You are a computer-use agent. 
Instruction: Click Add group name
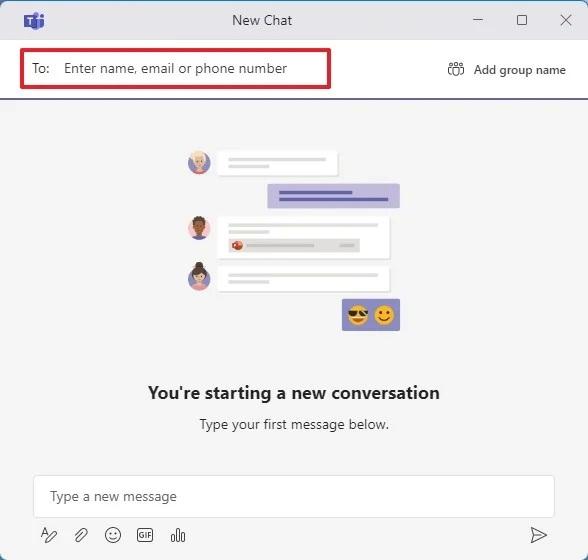point(520,70)
